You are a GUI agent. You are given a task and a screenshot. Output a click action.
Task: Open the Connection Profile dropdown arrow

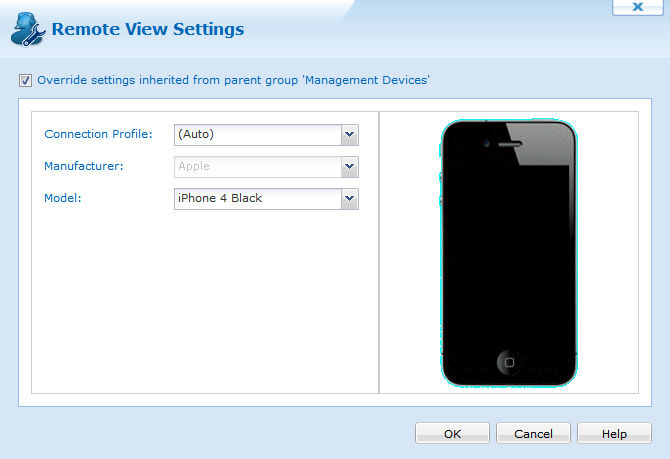pos(350,135)
